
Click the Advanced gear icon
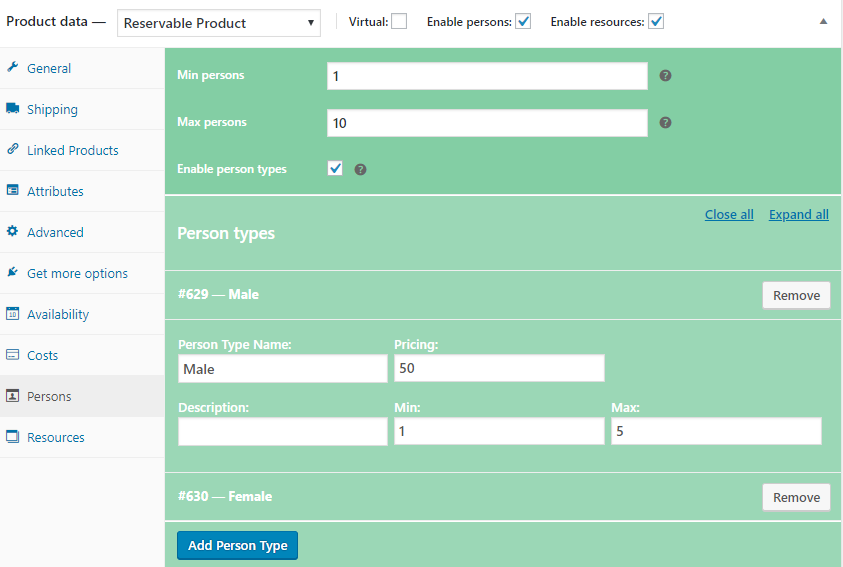(13, 232)
